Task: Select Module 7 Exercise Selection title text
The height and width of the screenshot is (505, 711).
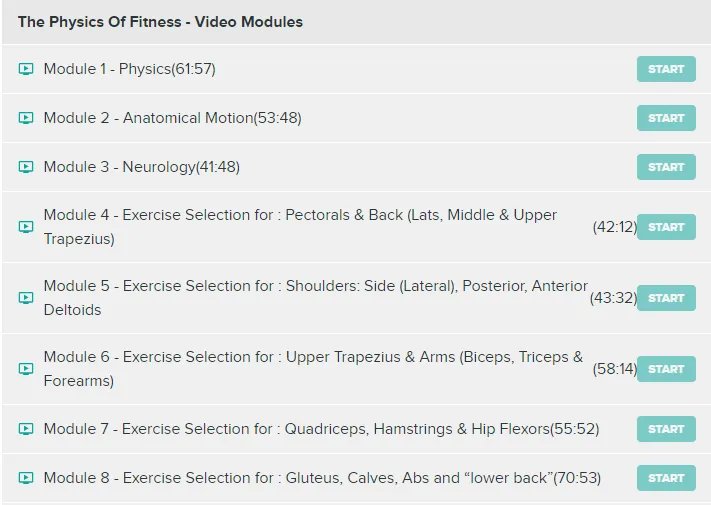Action: pos(320,429)
